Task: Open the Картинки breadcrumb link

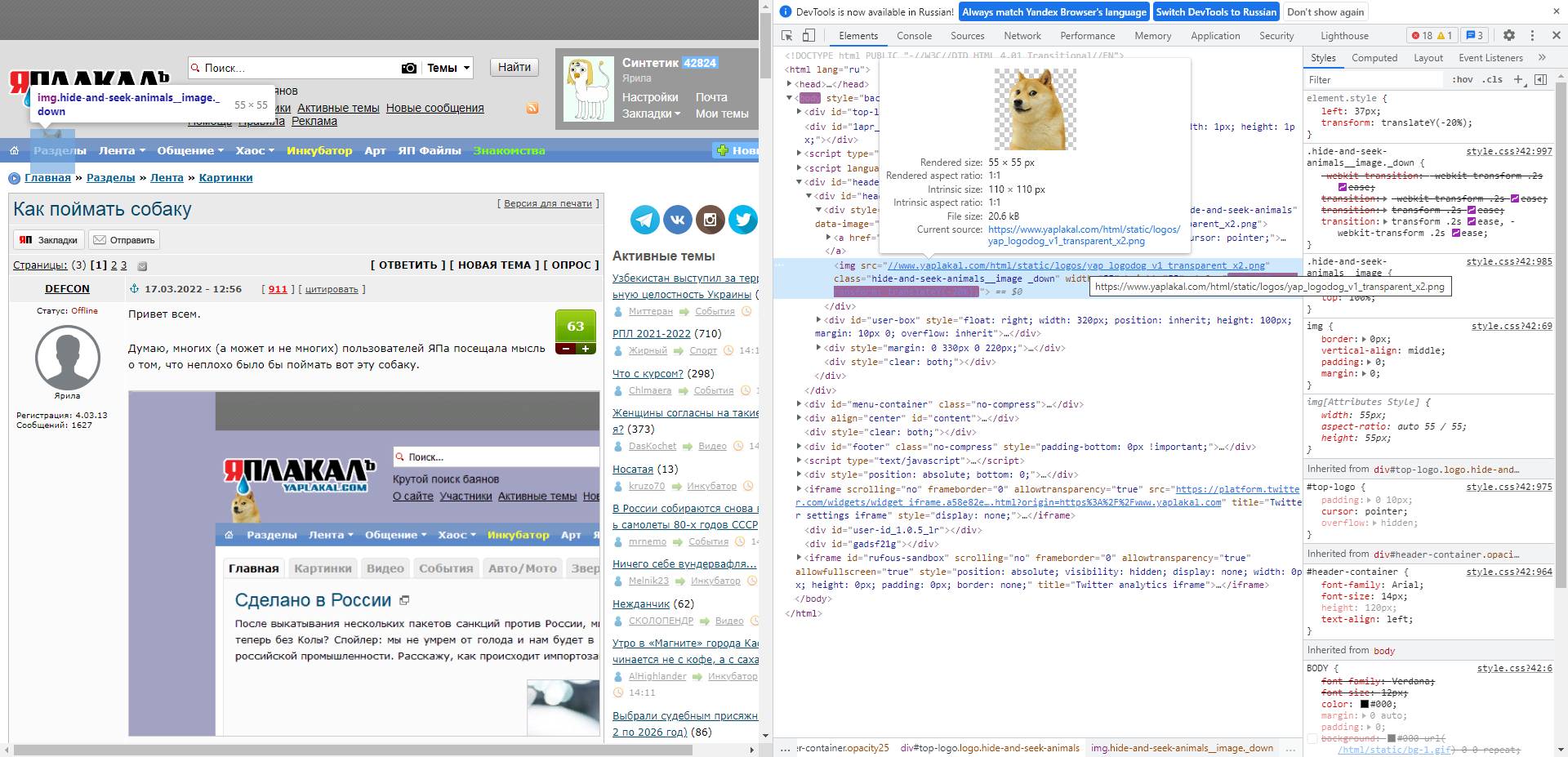Action: pyautogui.click(x=225, y=178)
